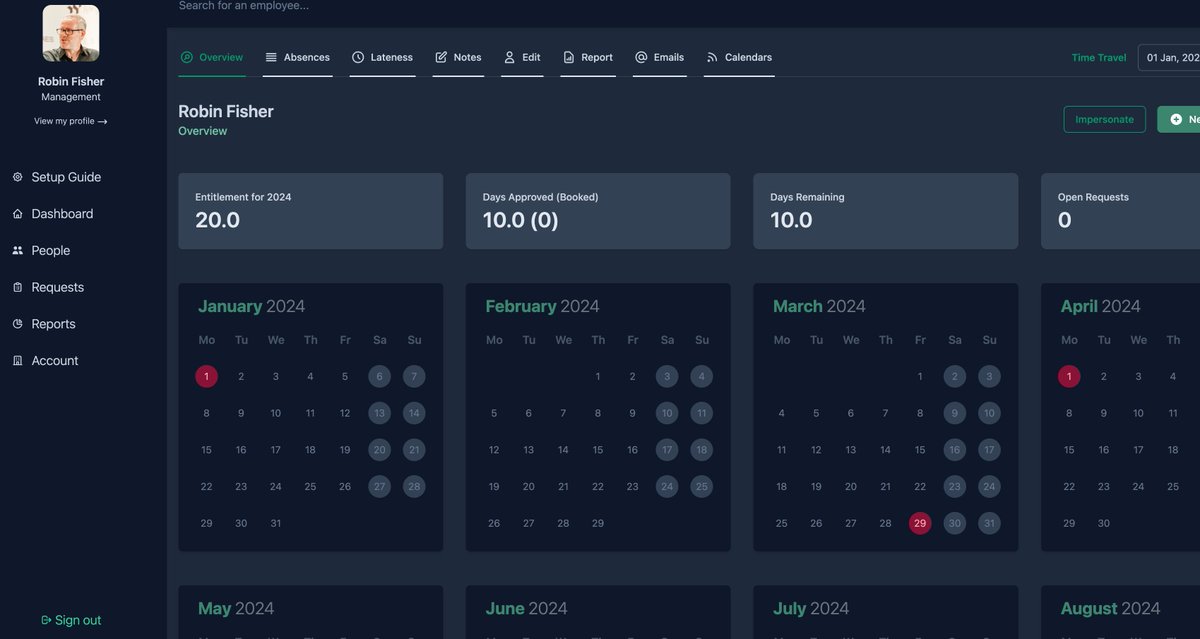The image size is (1200, 639).
Task: Click the Entitlement for 2024 card
Action: point(311,211)
